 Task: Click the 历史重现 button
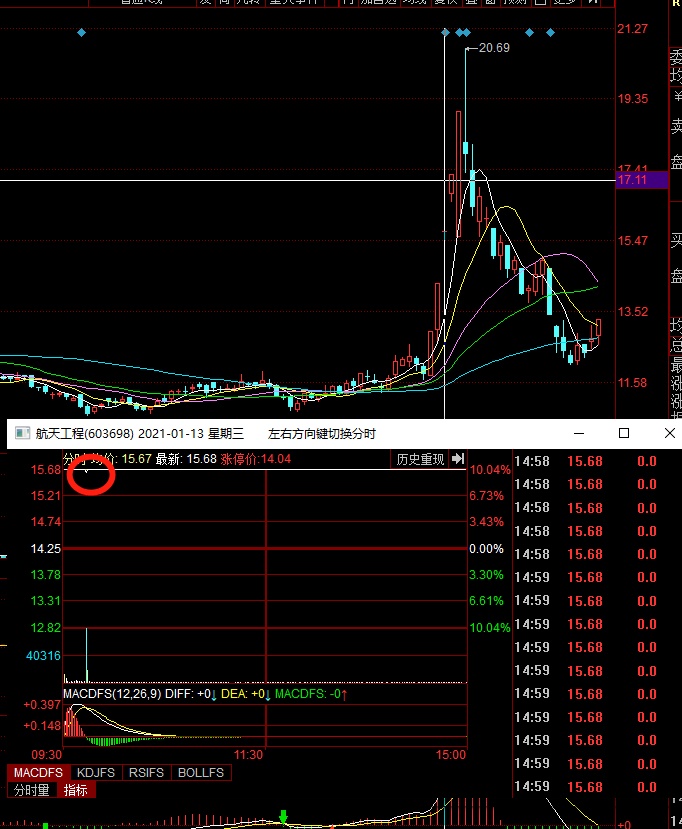pyautogui.click(x=420, y=459)
